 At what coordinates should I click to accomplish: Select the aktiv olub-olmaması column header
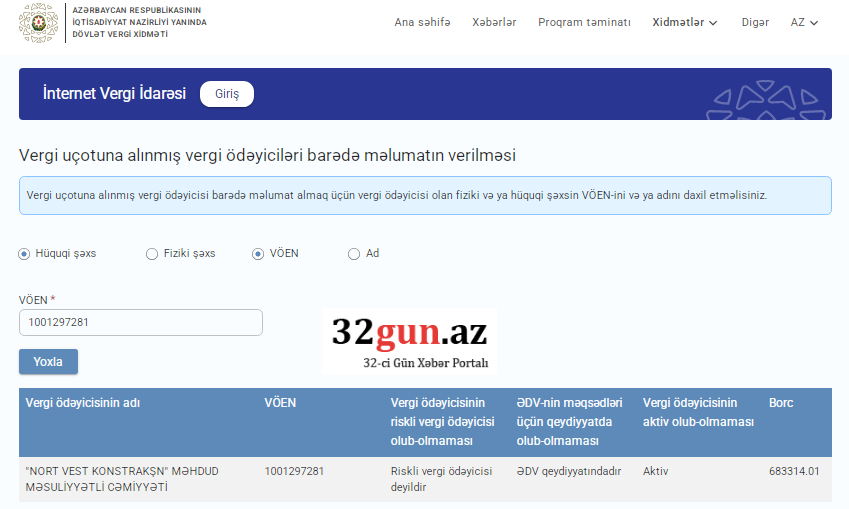tap(698, 412)
